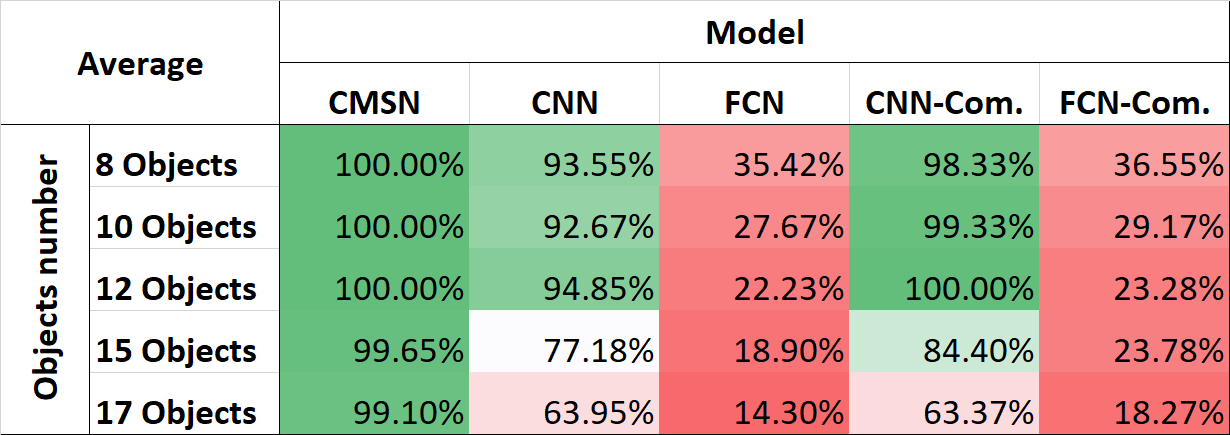The height and width of the screenshot is (435, 1230).
Task: Select the CNN column header
Action: point(564,103)
